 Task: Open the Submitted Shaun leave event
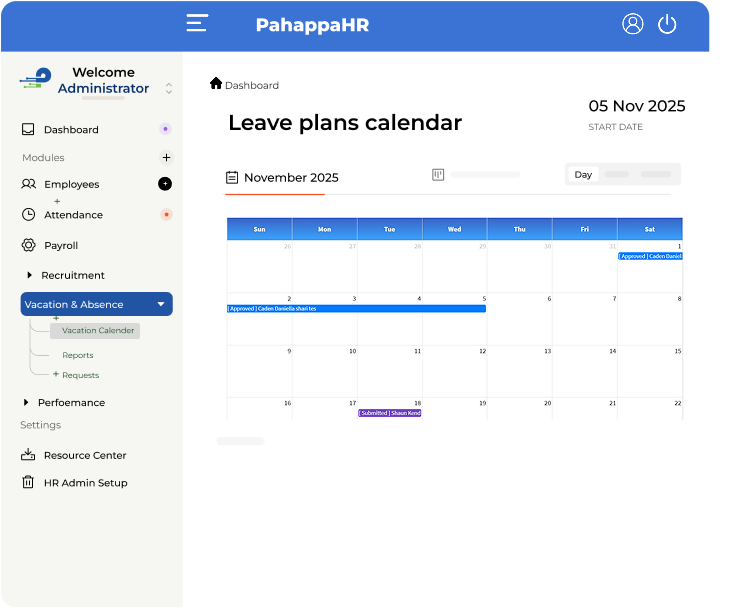(x=390, y=413)
